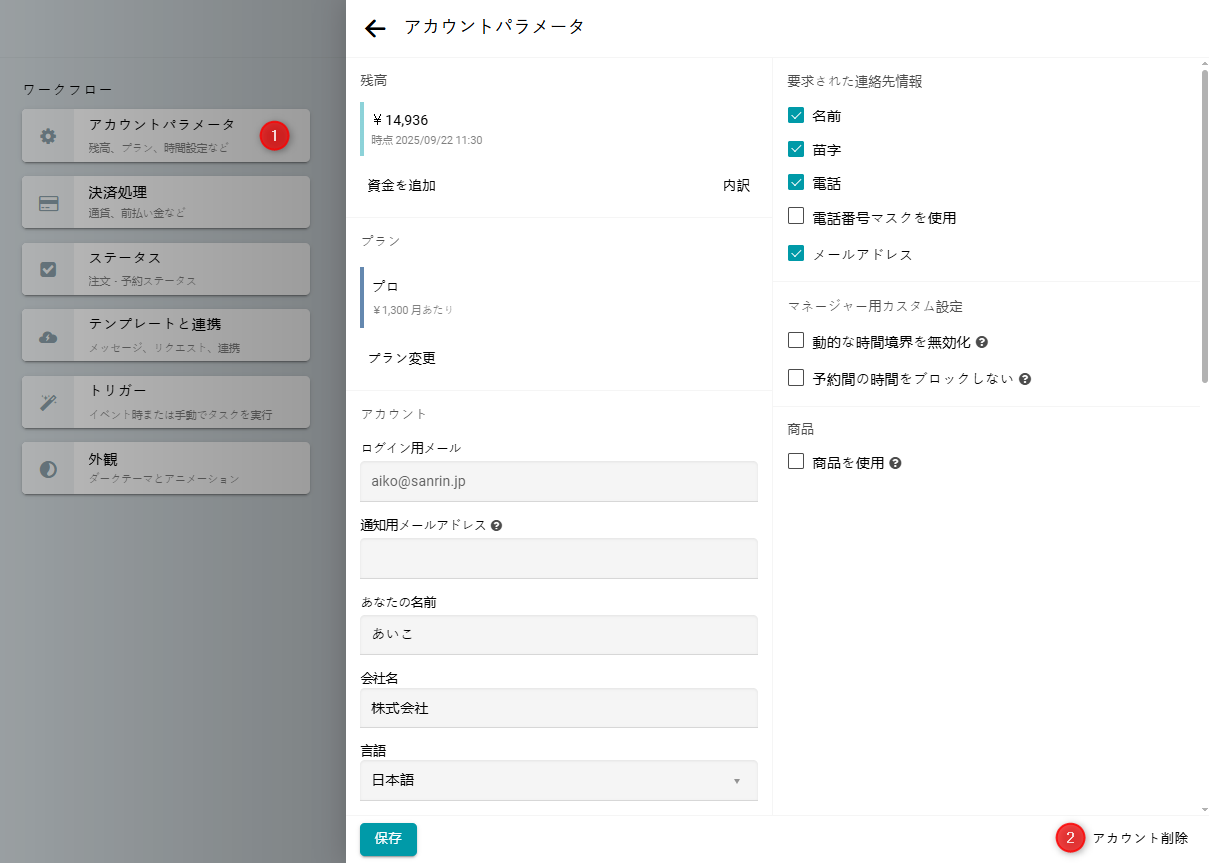
Task: Toggle the 予約間の時間をブロックしない checkbox
Action: (796, 378)
